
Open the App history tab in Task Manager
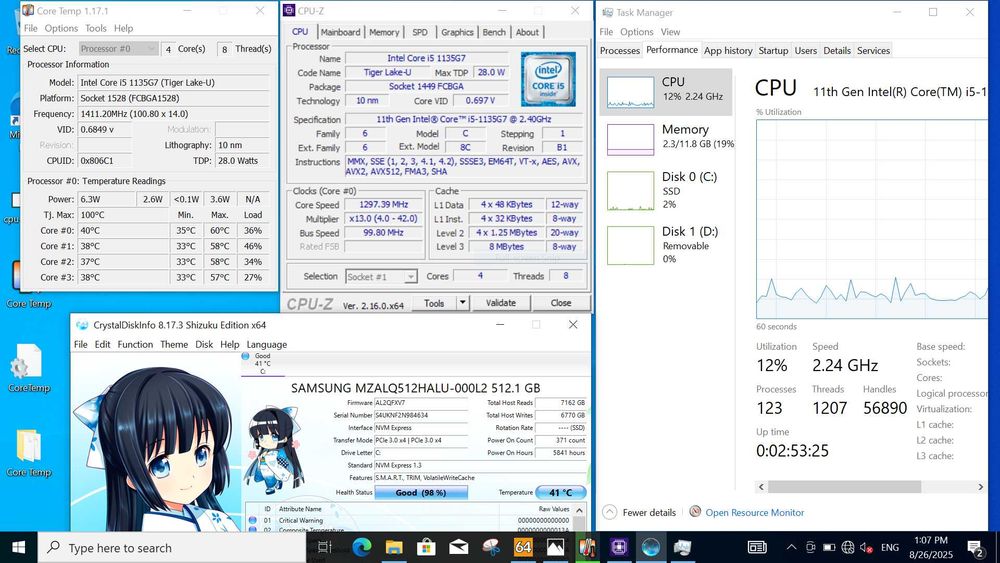(x=728, y=50)
